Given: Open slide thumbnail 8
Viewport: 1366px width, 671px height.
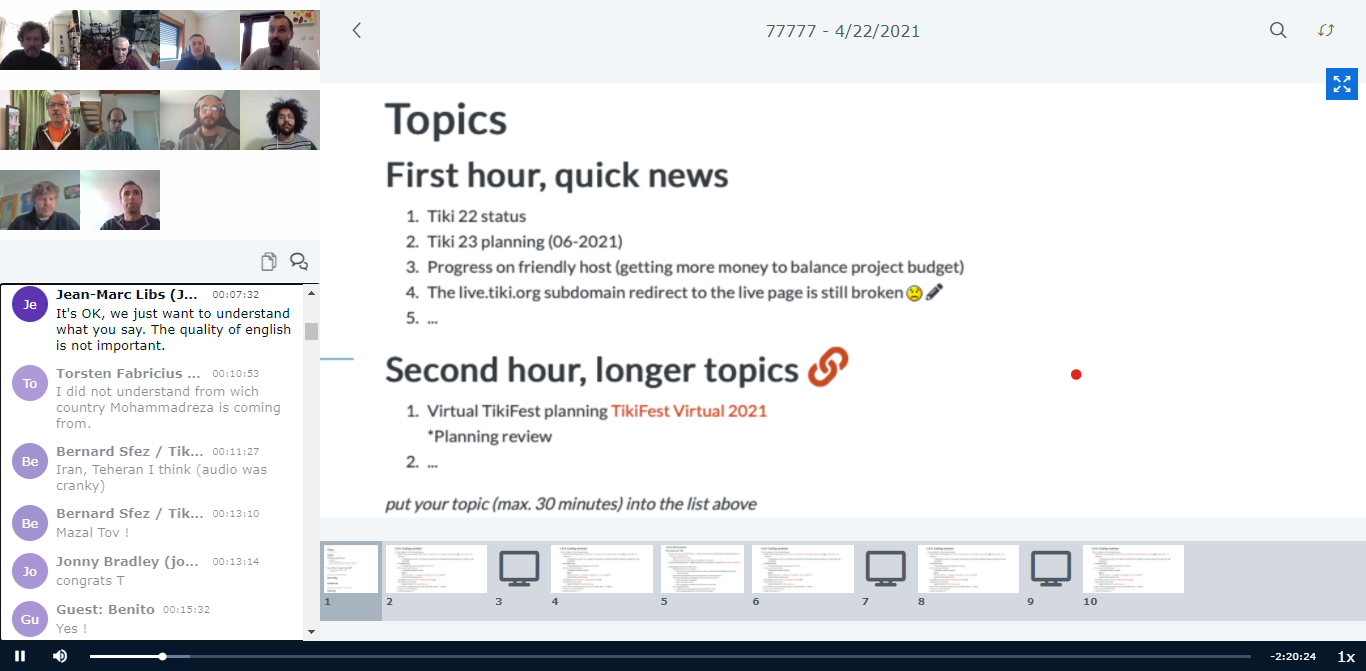Looking at the screenshot, I should 968,569.
